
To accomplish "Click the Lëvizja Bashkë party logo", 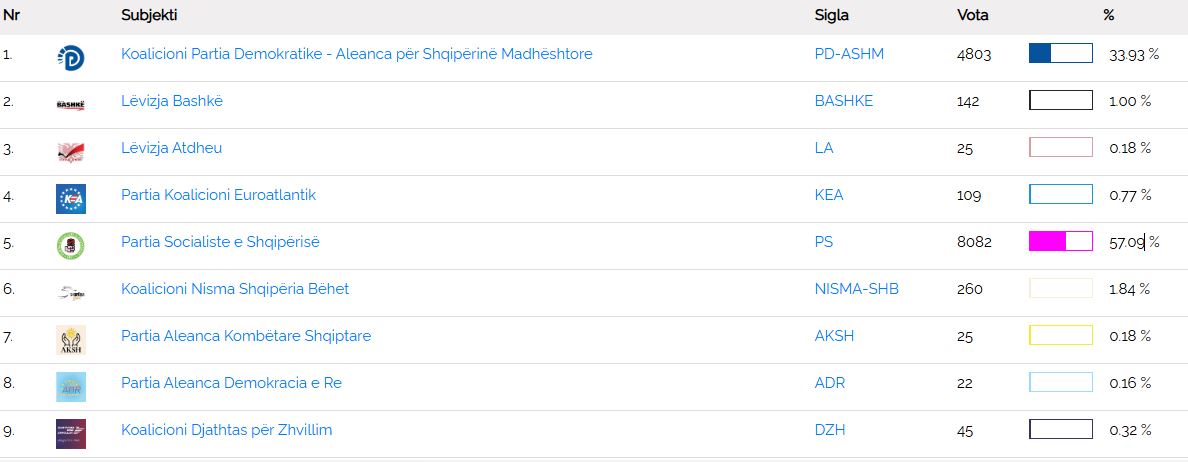I will pyautogui.click(x=70, y=104).
